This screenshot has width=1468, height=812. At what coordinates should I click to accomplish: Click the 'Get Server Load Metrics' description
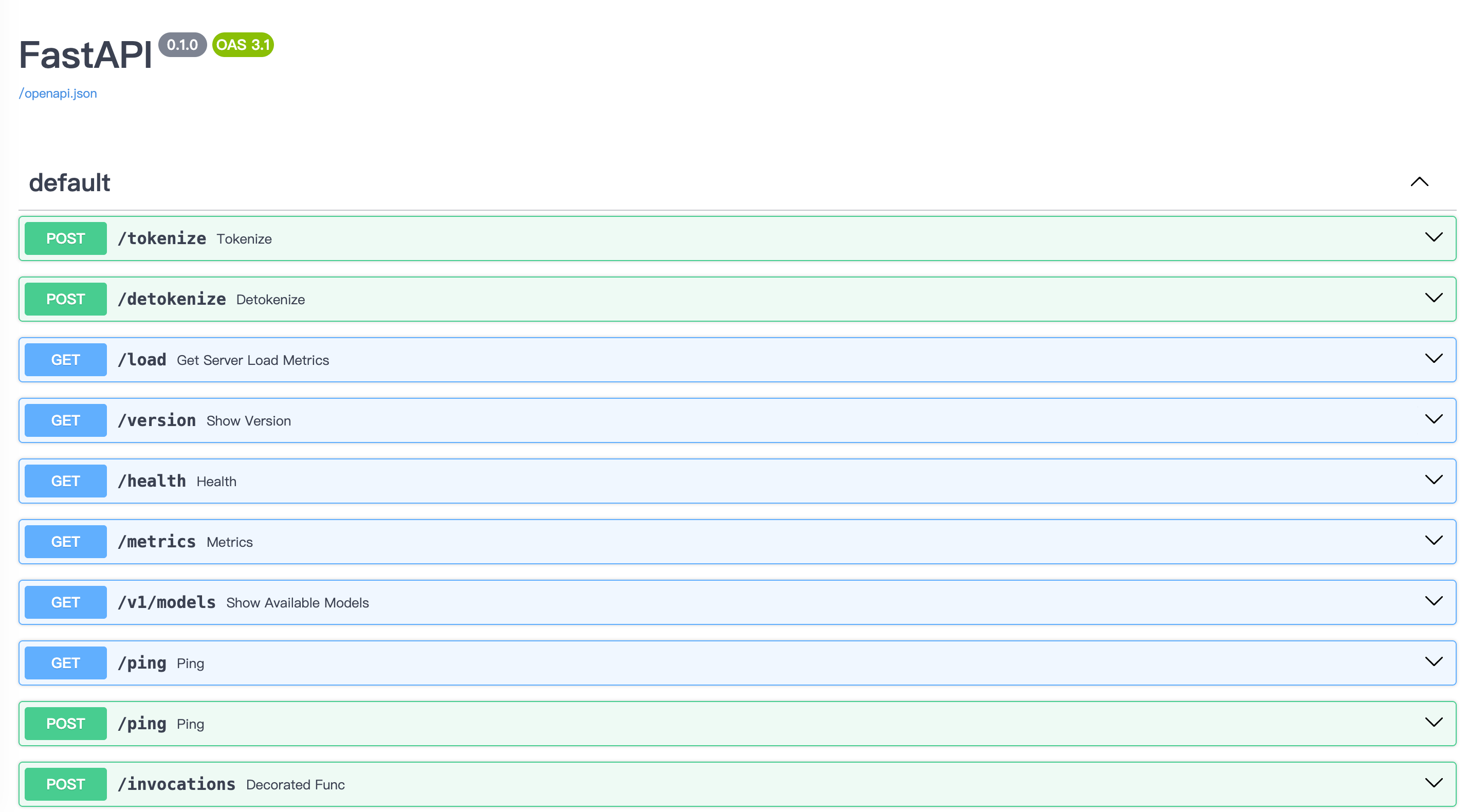tap(253, 360)
